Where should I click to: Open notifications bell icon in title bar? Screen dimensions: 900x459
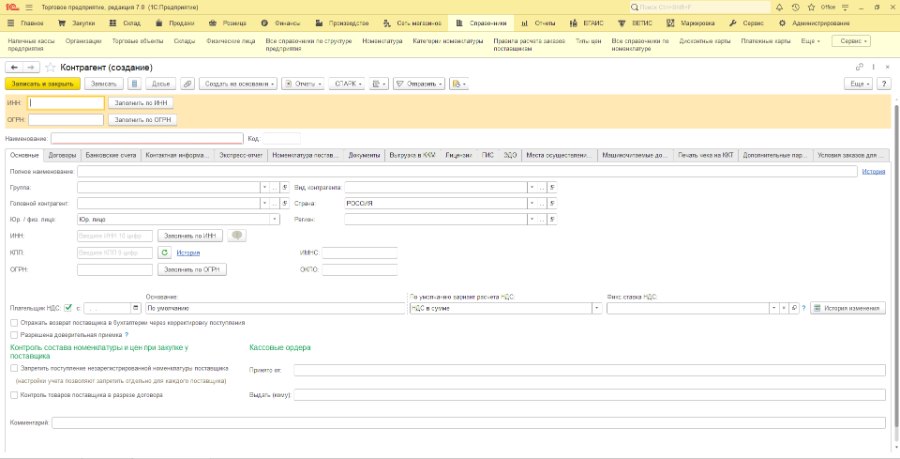[x=779, y=7]
